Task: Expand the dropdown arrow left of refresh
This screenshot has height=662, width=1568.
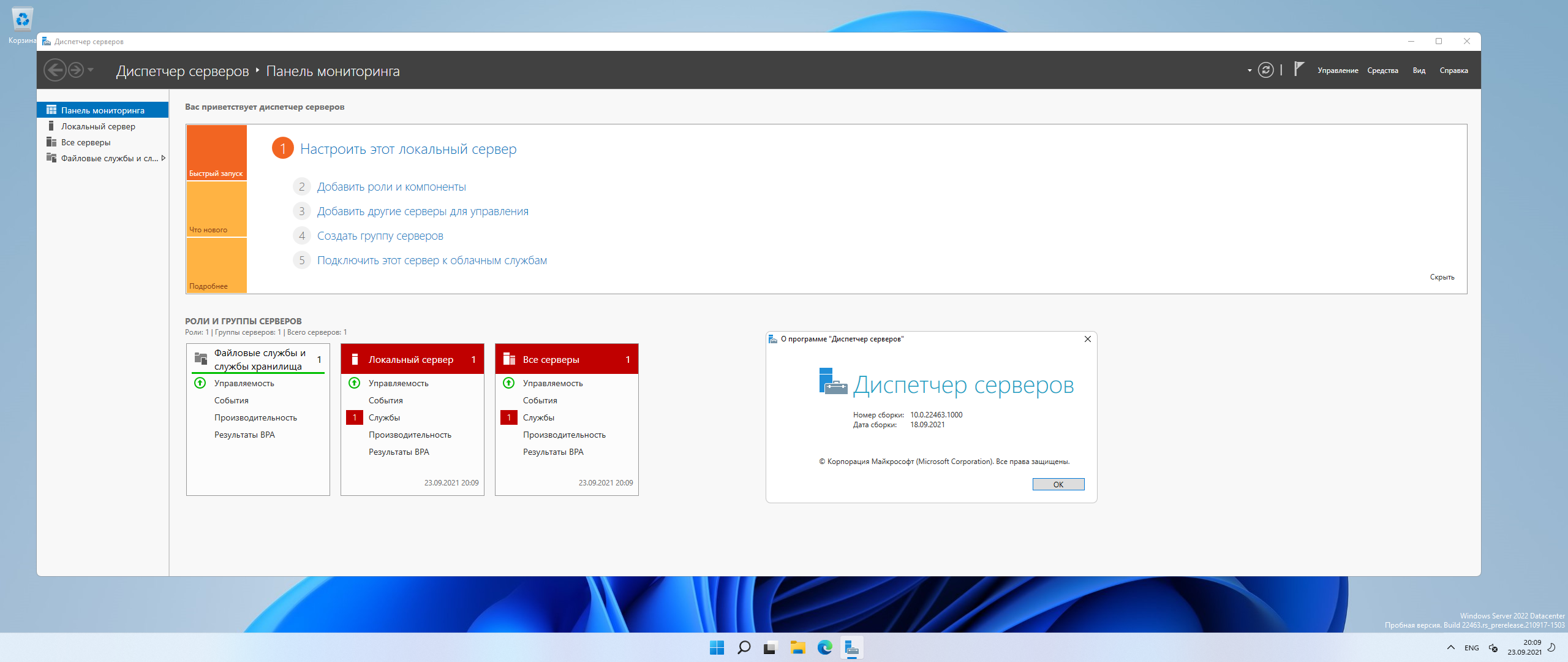Action: pyautogui.click(x=1249, y=71)
